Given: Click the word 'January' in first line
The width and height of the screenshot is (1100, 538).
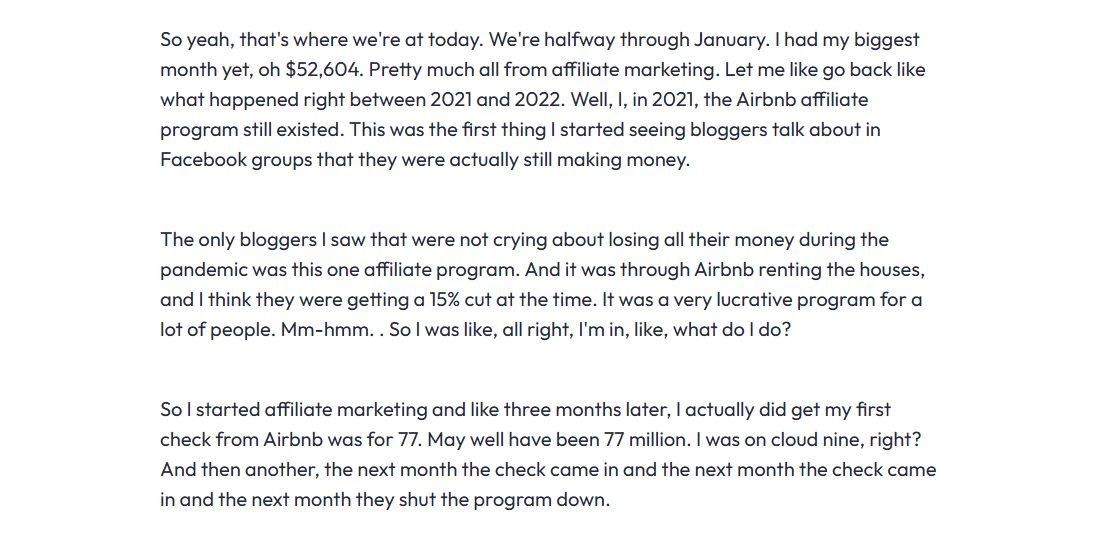Looking at the screenshot, I should pos(730,40).
